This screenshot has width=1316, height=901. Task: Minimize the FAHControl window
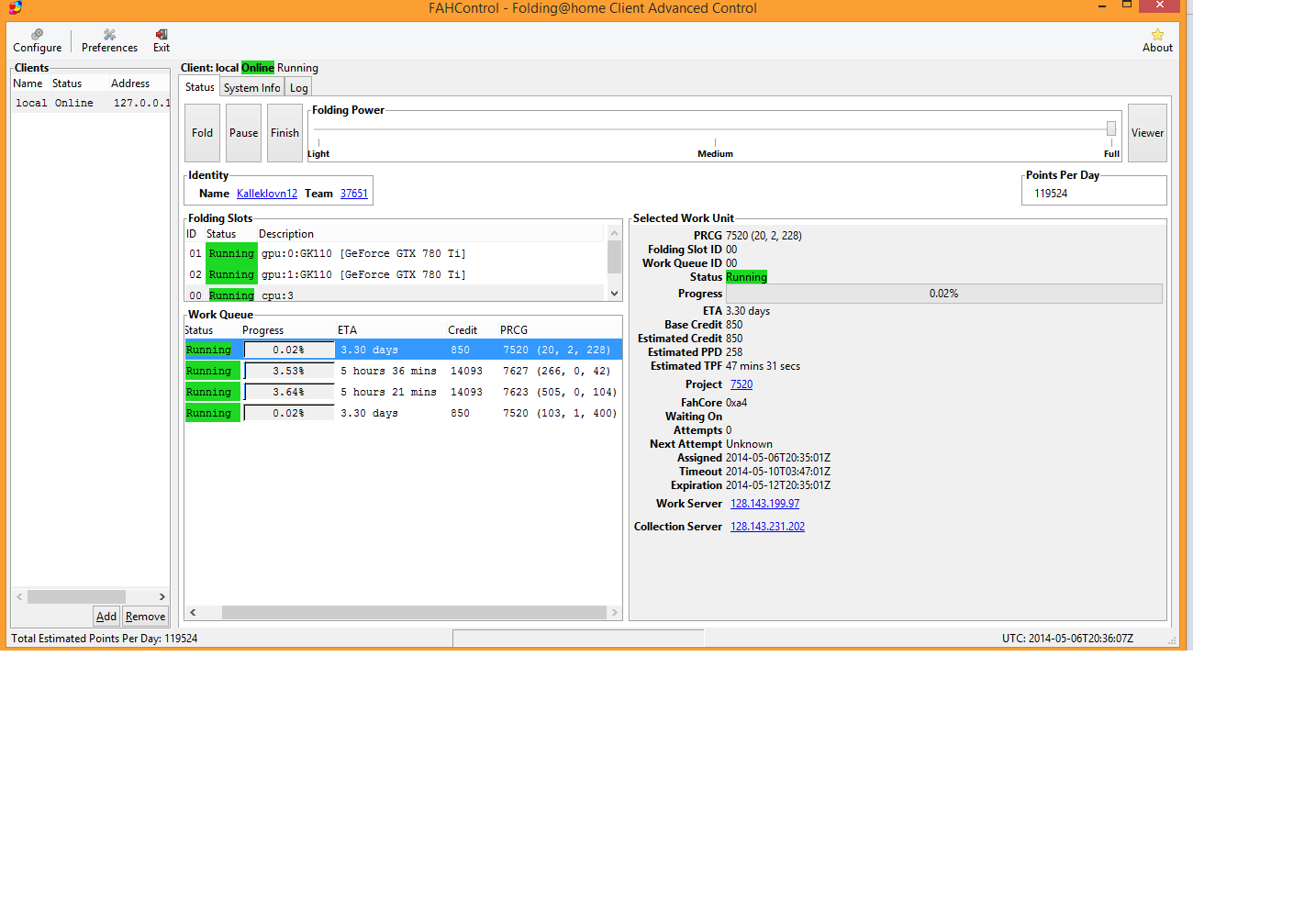[1101, 6]
